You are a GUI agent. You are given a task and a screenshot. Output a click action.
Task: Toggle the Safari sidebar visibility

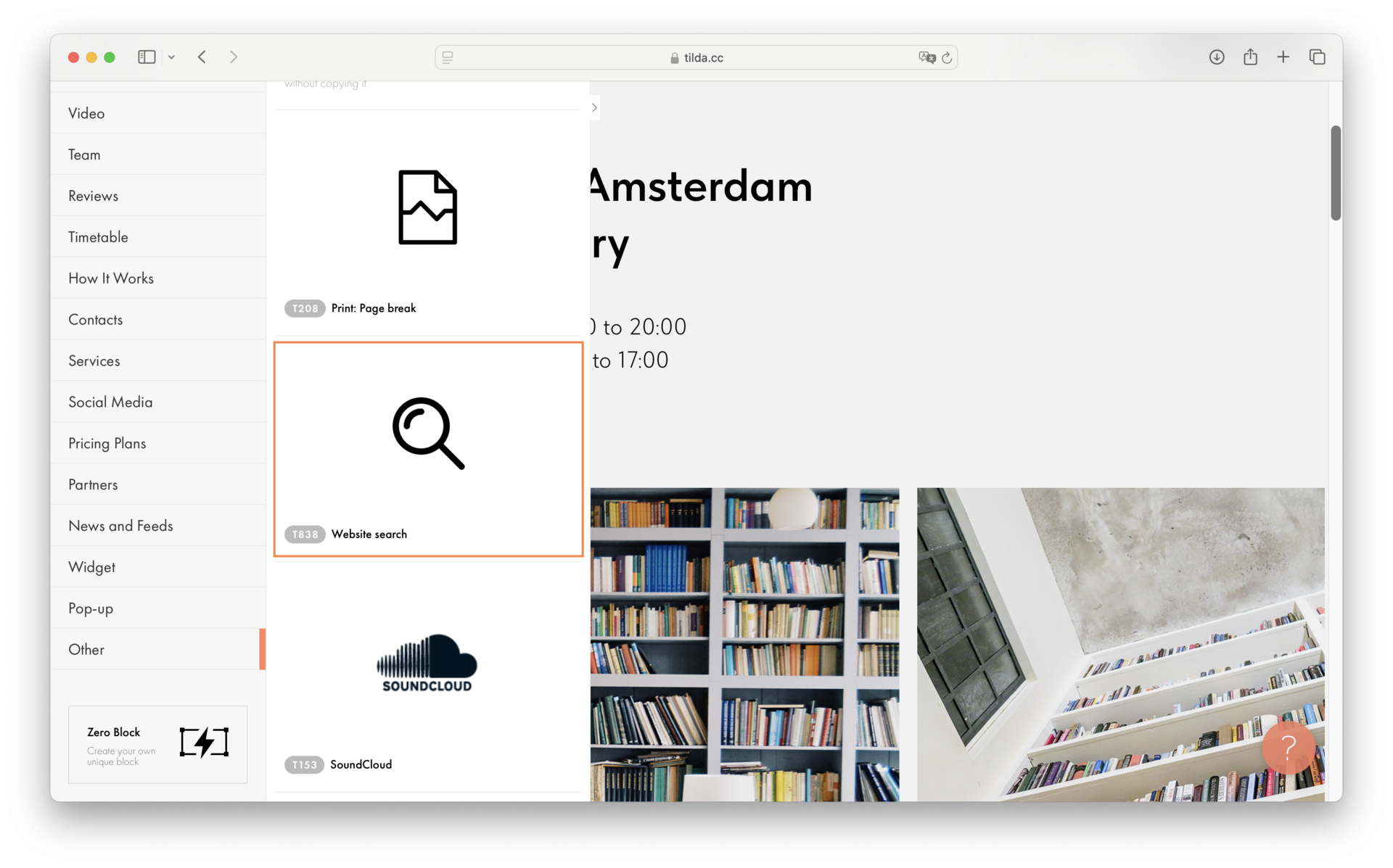[147, 57]
